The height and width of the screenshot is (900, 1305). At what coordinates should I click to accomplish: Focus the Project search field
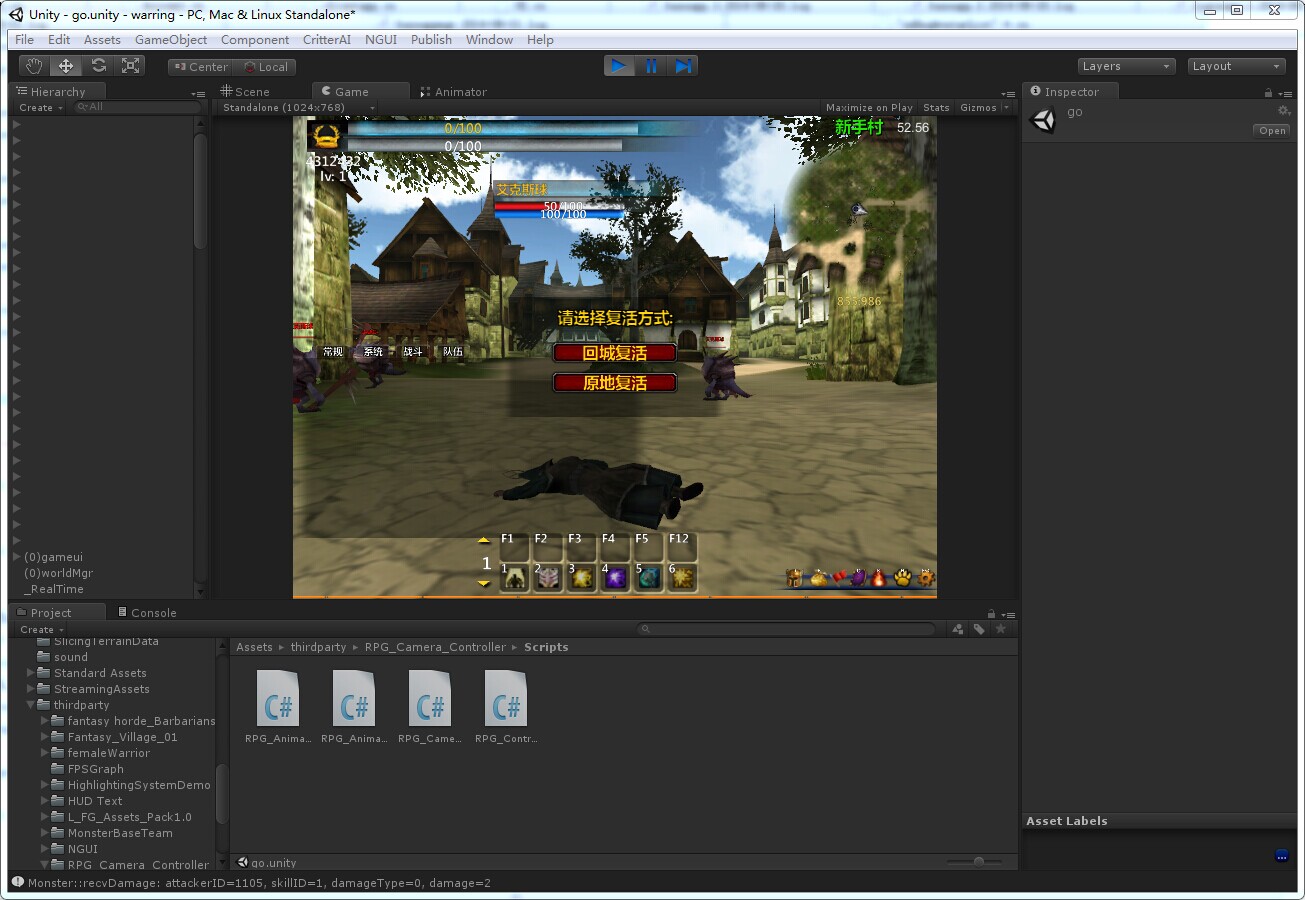[x=787, y=629]
